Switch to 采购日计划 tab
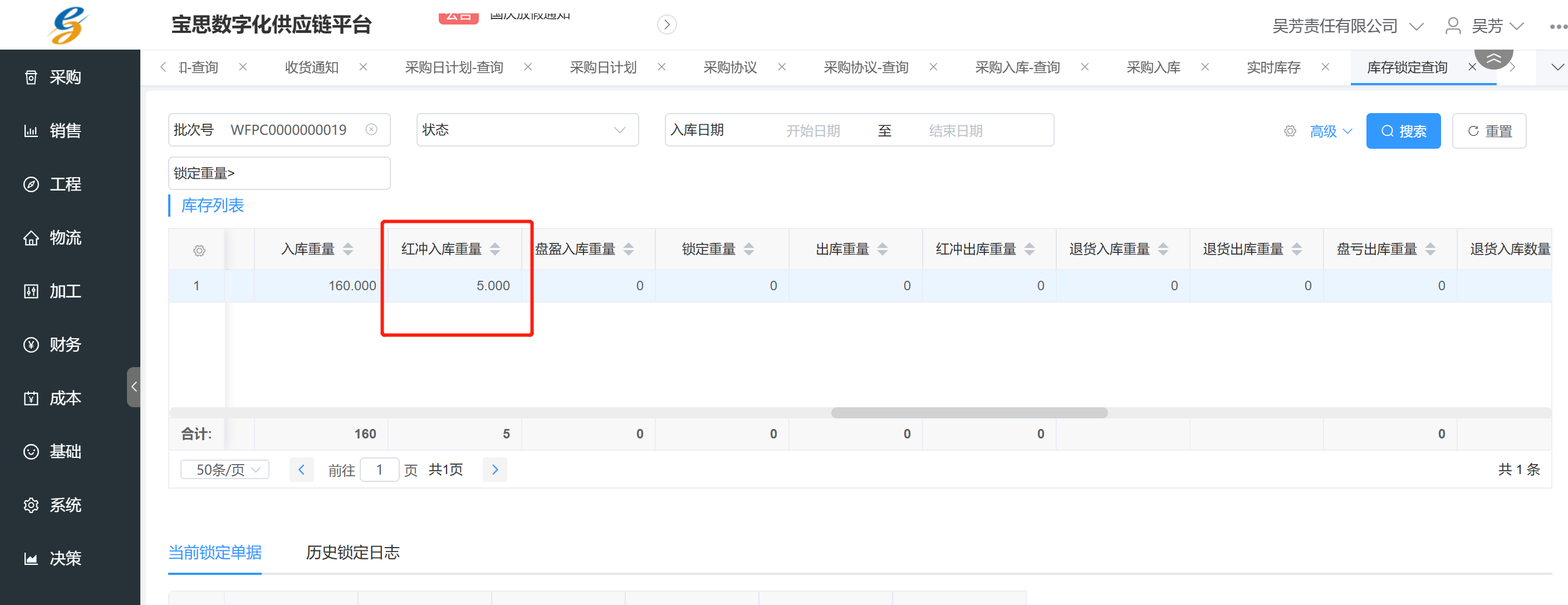The width and height of the screenshot is (1568, 605). (603, 67)
